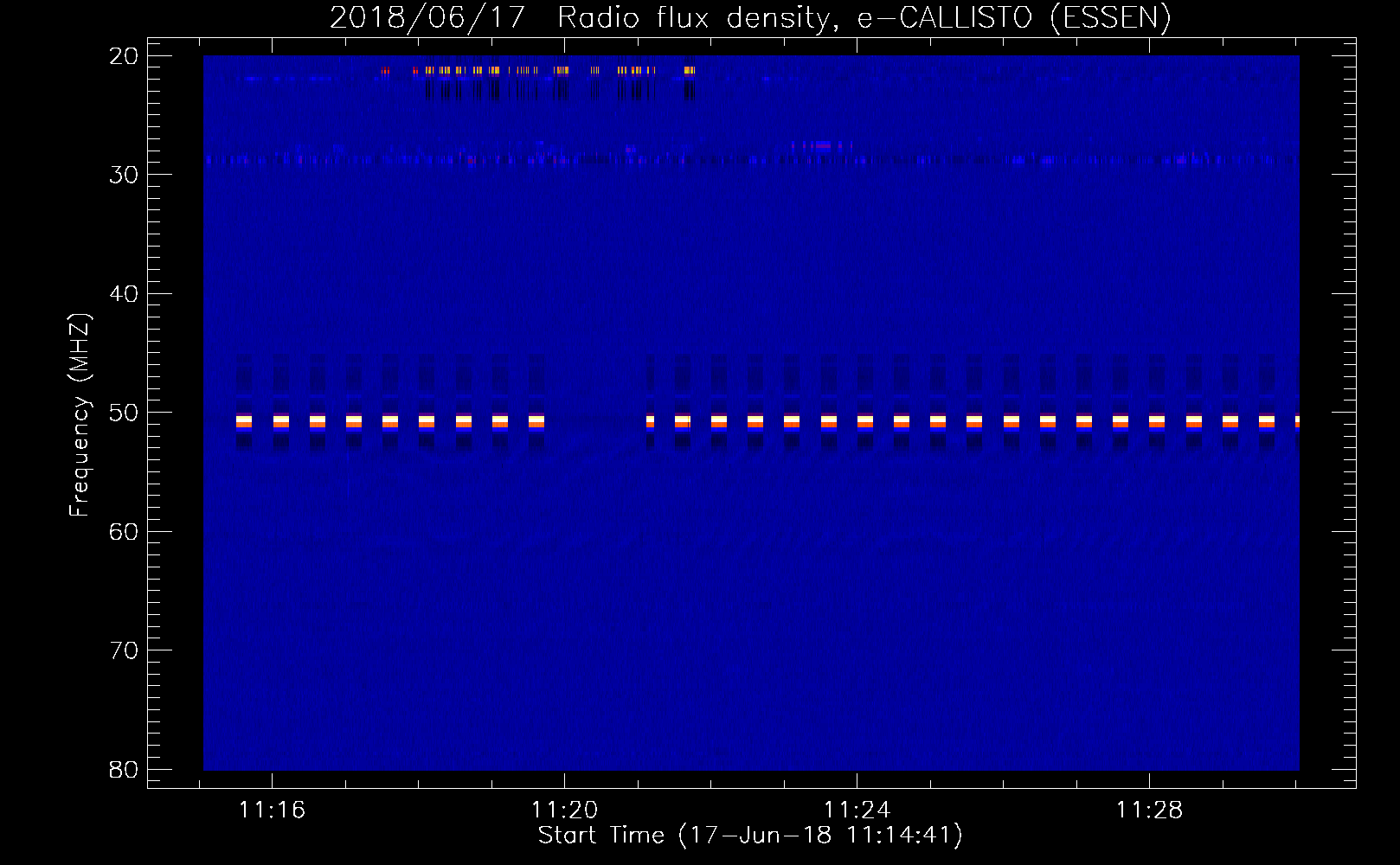The image size is (1400, 865).
Task: Click the 'Frequency (MHZ)' axis label
Action: 80,415
